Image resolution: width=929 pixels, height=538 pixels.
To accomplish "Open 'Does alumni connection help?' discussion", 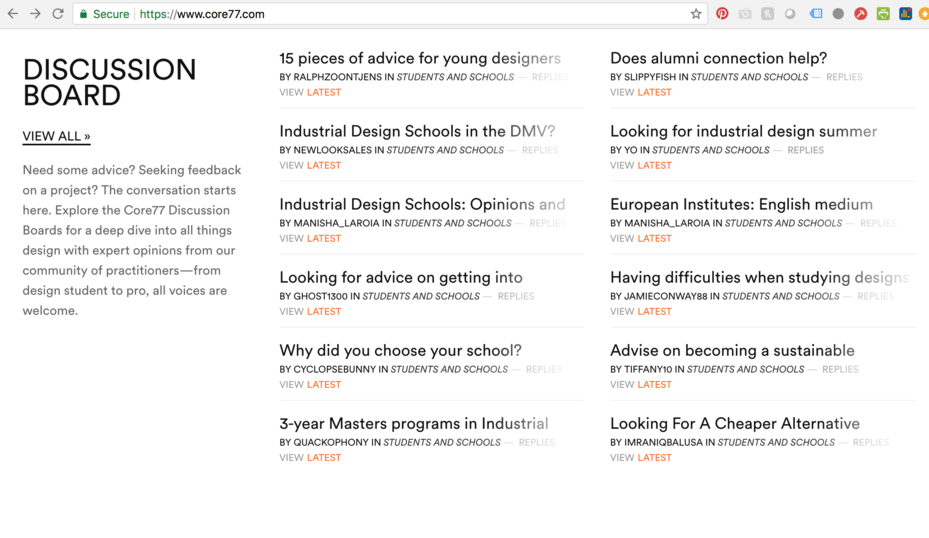I will pos(718,59).
